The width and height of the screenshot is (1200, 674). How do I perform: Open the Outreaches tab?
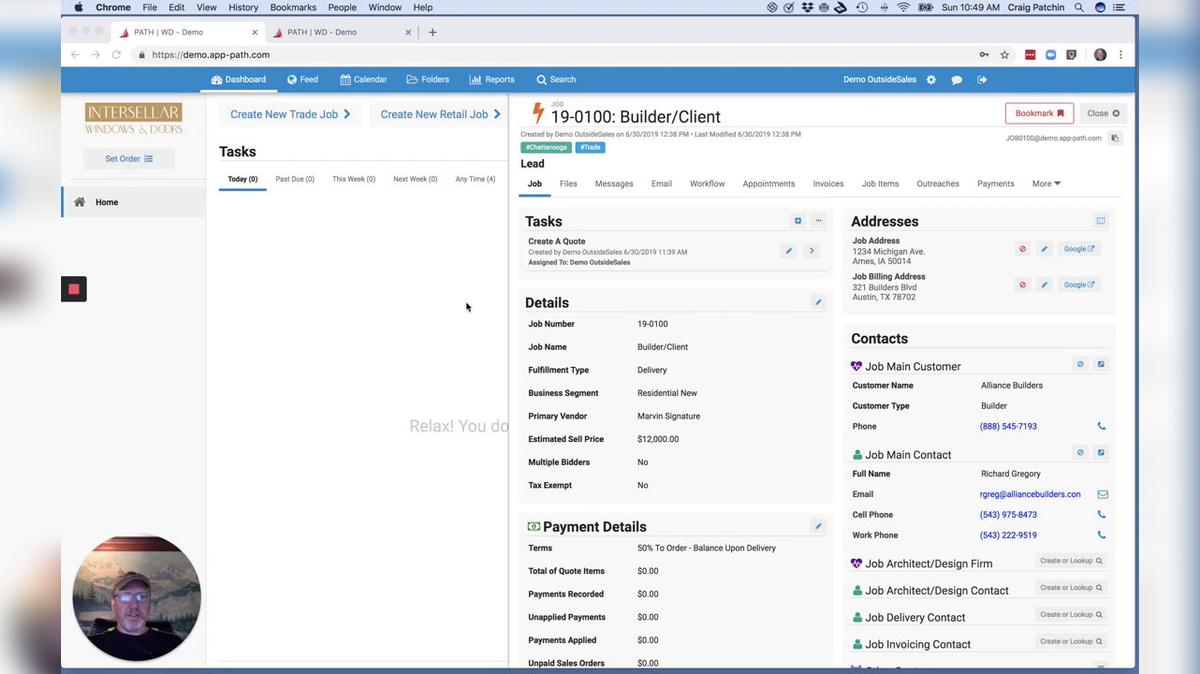(938, 184)
